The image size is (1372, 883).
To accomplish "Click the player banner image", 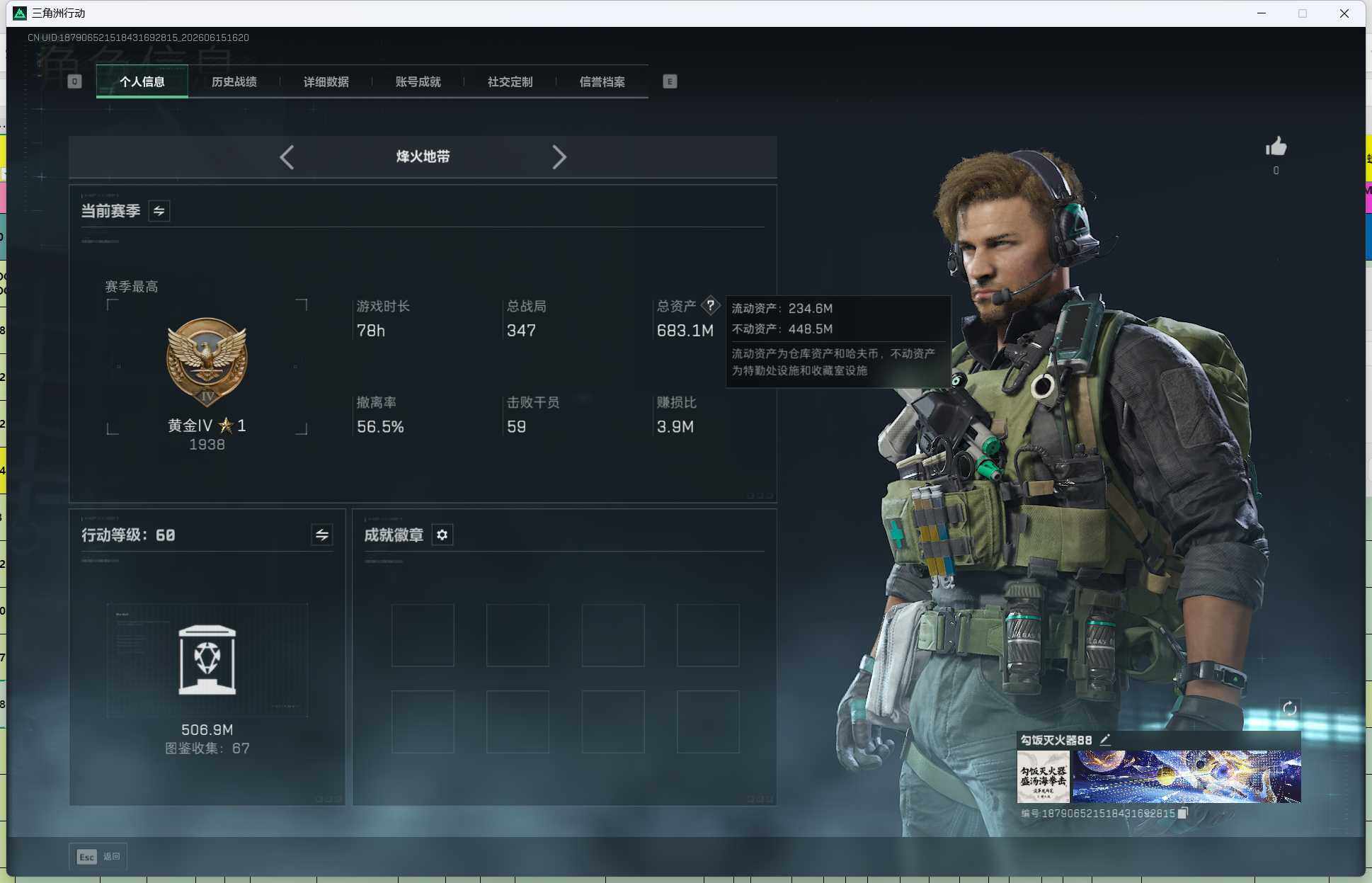I will (x=1187, y=777).
